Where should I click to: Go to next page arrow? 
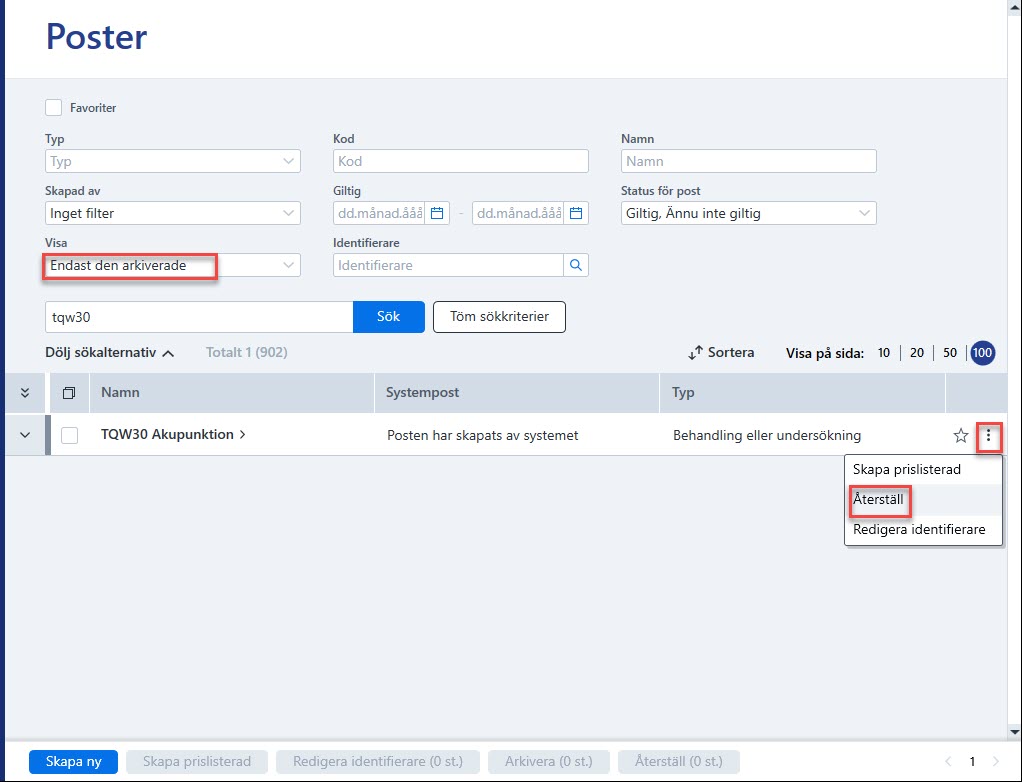pos(995,761)
